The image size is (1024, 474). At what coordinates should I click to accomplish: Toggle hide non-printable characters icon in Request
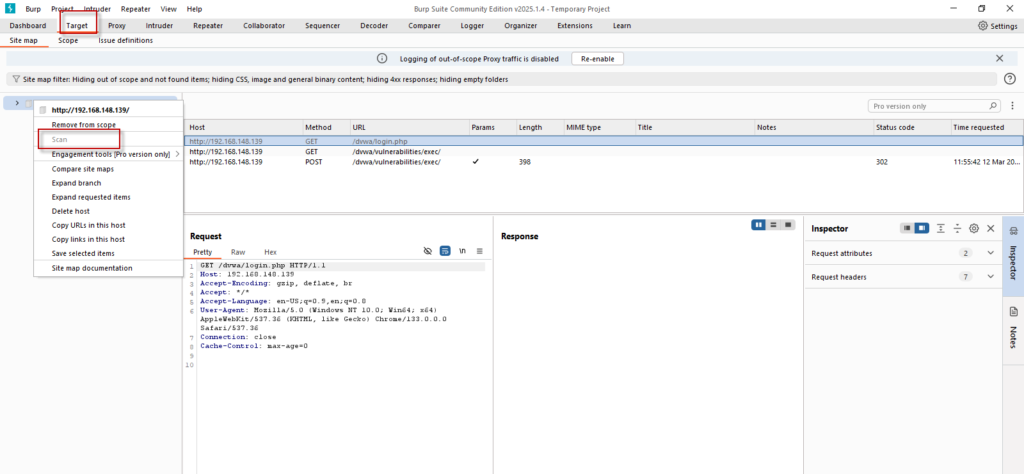[x=427, y=251]
